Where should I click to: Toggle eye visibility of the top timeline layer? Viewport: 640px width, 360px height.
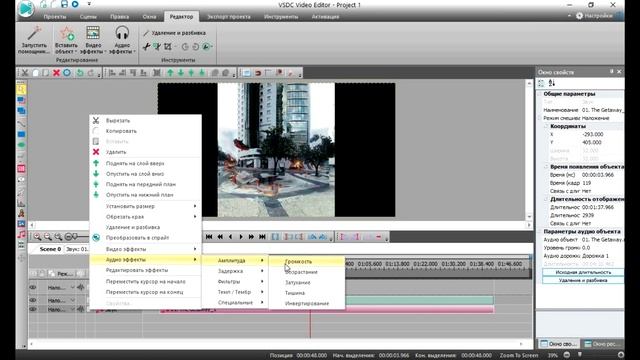tap(33, 287)
